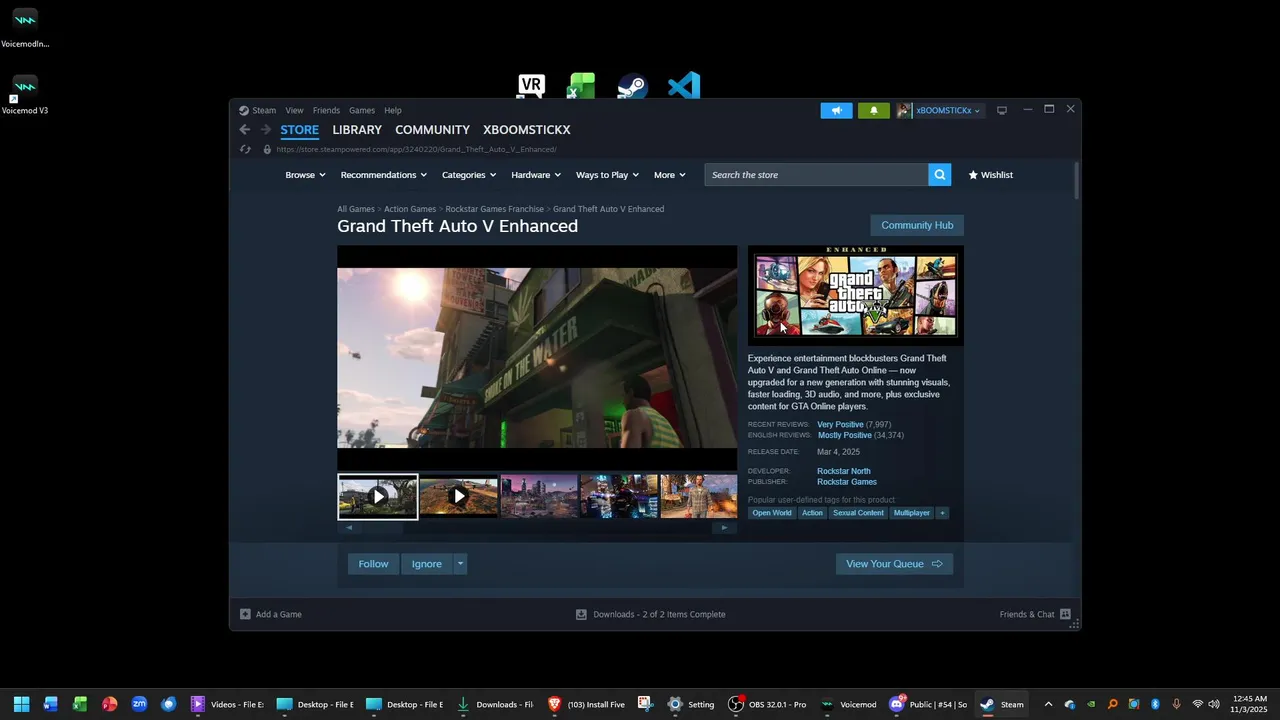Screen dimensions: 1280x720
Task: Open the green notifications bell
Action: [x=873, y=110]
